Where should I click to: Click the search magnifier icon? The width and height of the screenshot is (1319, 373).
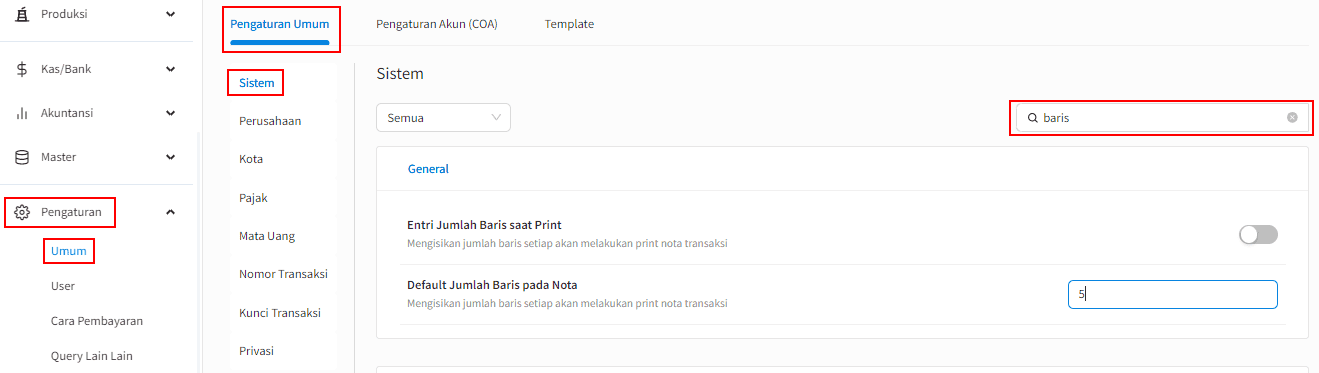coord(1033,118)
